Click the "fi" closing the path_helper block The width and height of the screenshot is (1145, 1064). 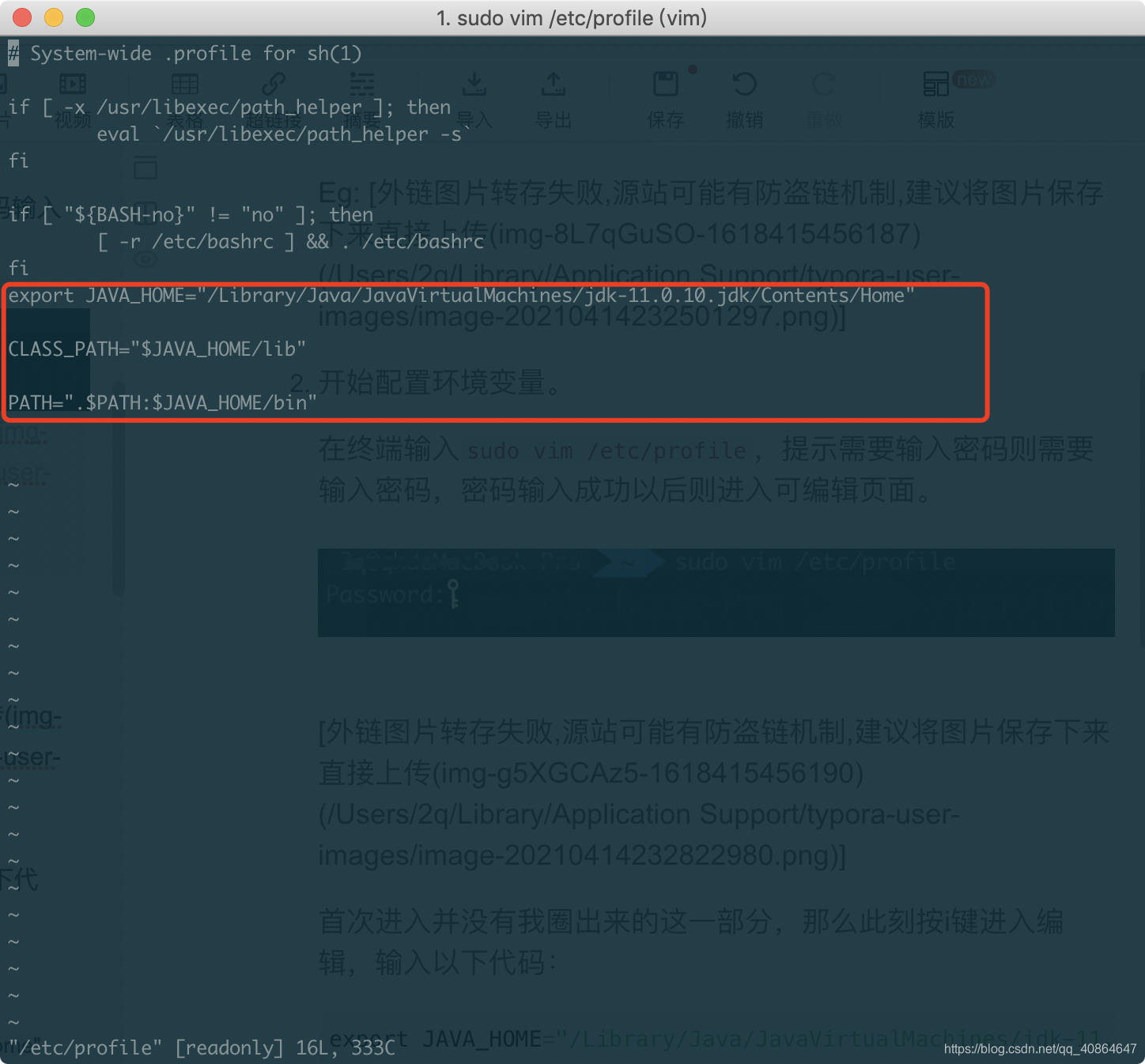[x=18, y=161]
